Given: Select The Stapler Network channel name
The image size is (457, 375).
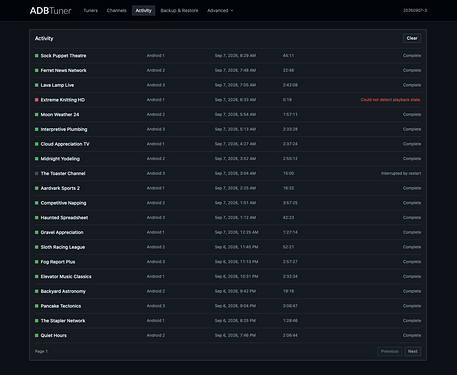Looking at the screenshot, I should (63, 321).
